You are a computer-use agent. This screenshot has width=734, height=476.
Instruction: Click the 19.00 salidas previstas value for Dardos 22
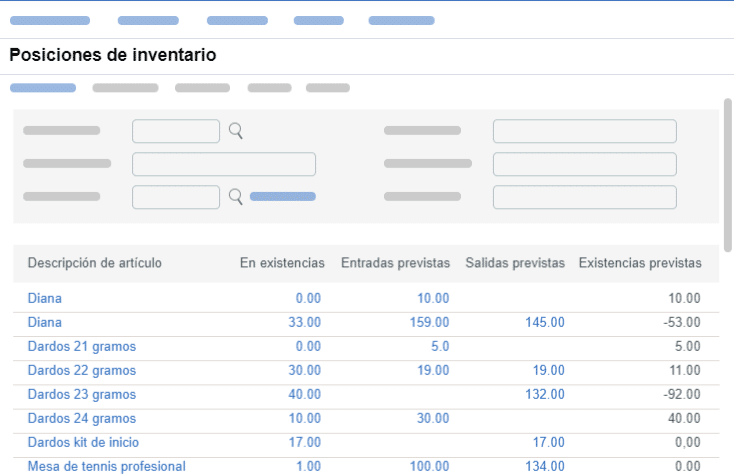point(549,370)
